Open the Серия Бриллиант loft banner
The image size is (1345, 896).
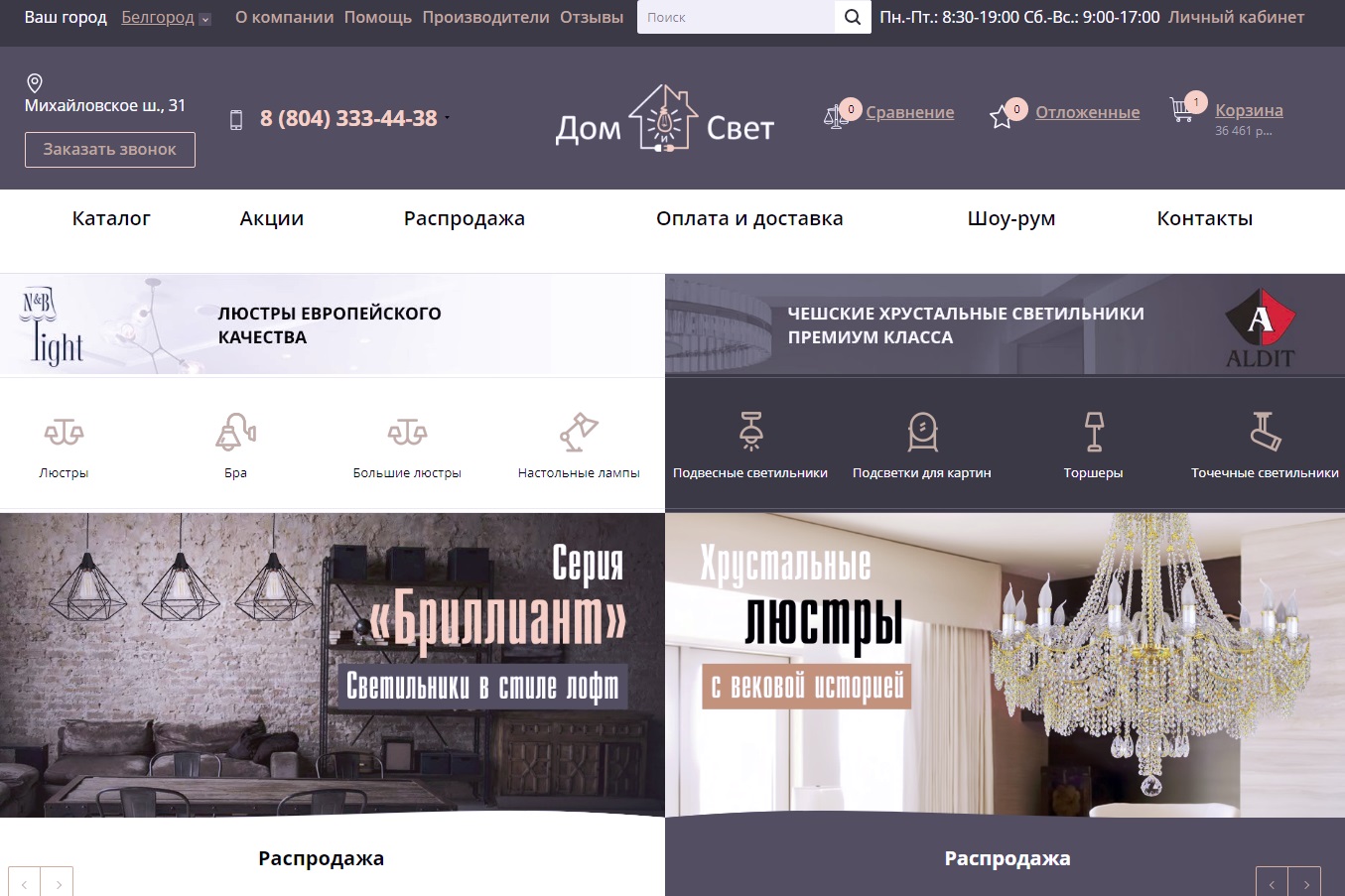coord(332,665)
